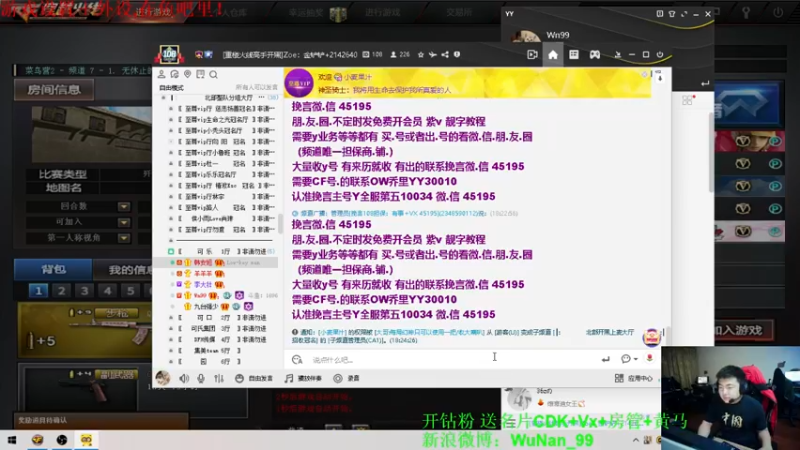Collapse the 北部整队分组大厅 channel group

click(164, 97)
